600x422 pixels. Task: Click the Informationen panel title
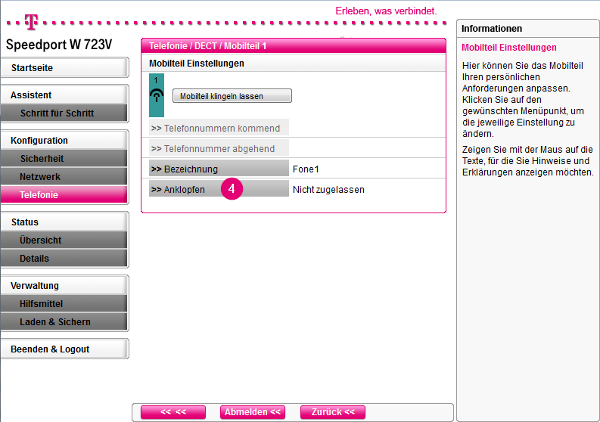(x=492, y=29)
